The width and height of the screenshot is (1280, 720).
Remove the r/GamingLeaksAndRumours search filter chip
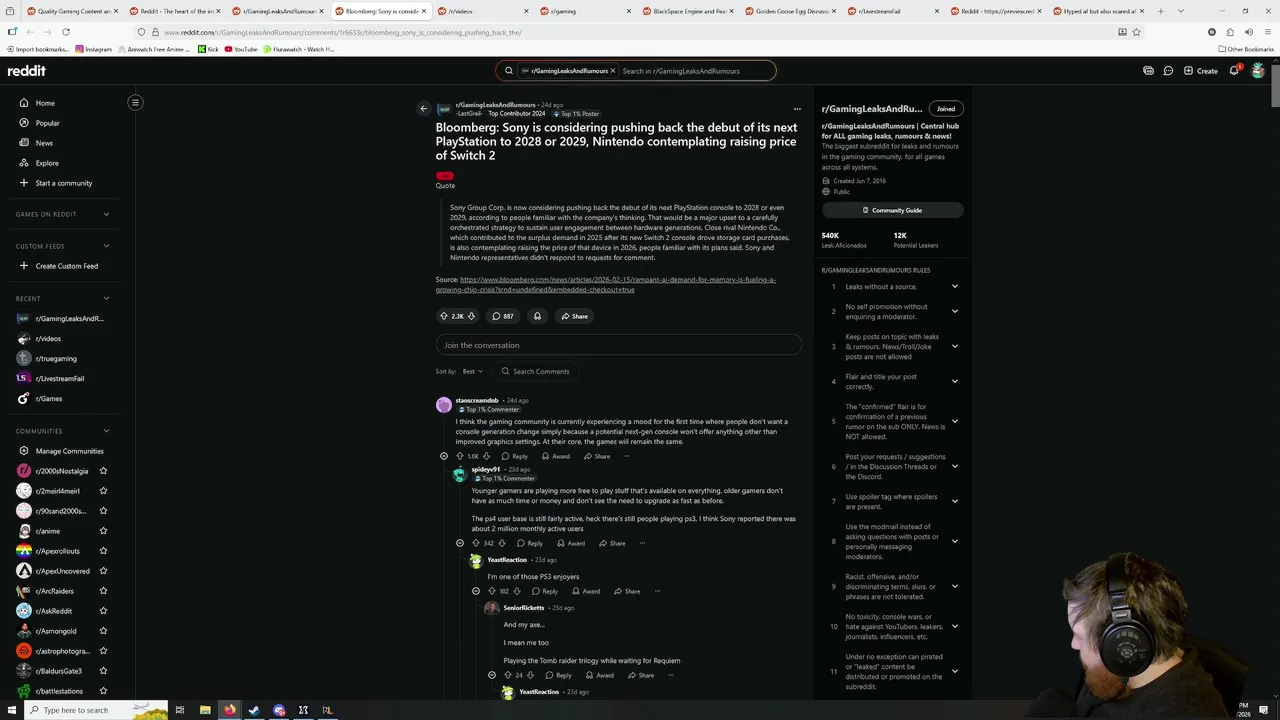point(612,71)
